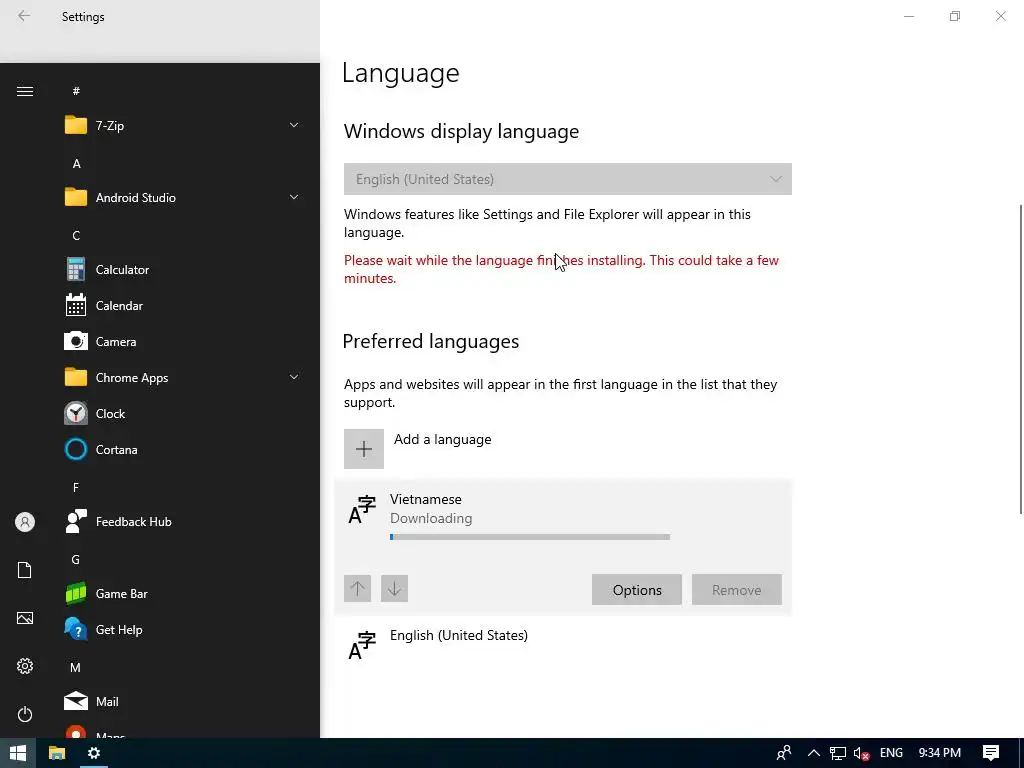Click the Remove button for Vietnamese

[737, 590]
